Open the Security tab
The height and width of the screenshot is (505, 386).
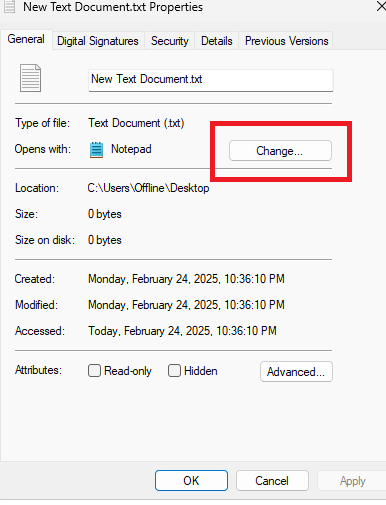click(x=170, y=41)
